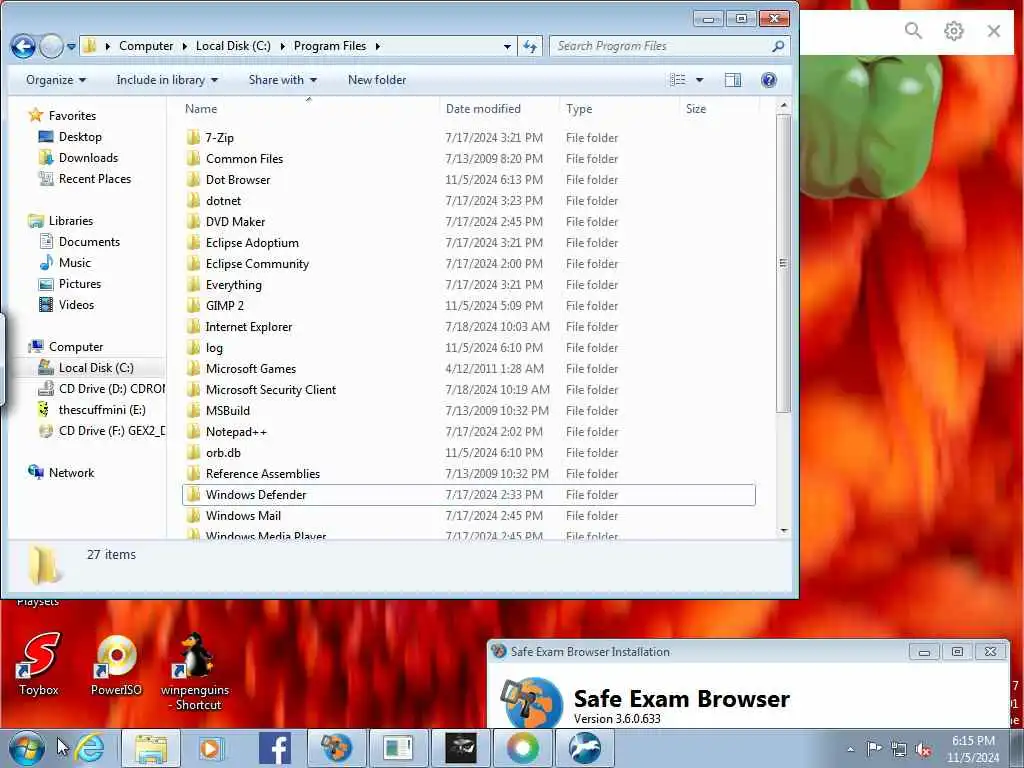Open the Toybox desktop shortcut
The image size is (1024, 768).
[39, 664]
